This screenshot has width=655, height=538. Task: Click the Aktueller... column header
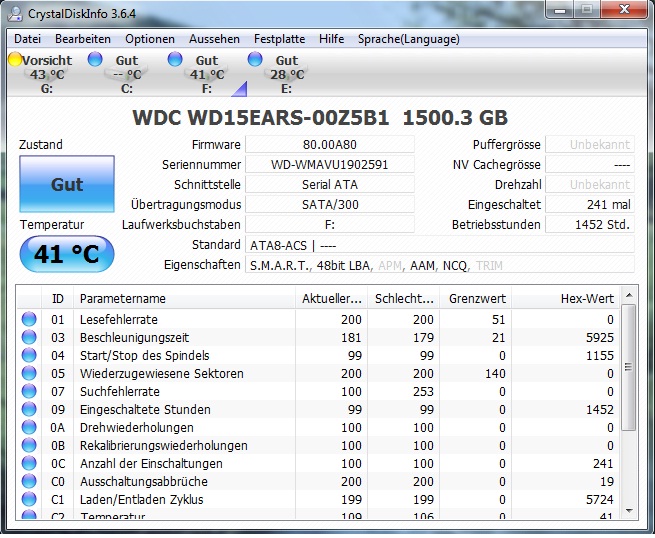(331, 298)
